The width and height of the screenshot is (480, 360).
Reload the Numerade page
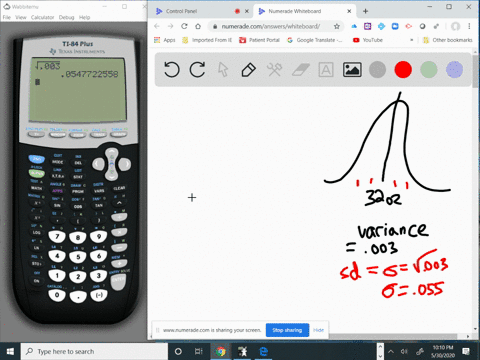[x=184, y=26]
